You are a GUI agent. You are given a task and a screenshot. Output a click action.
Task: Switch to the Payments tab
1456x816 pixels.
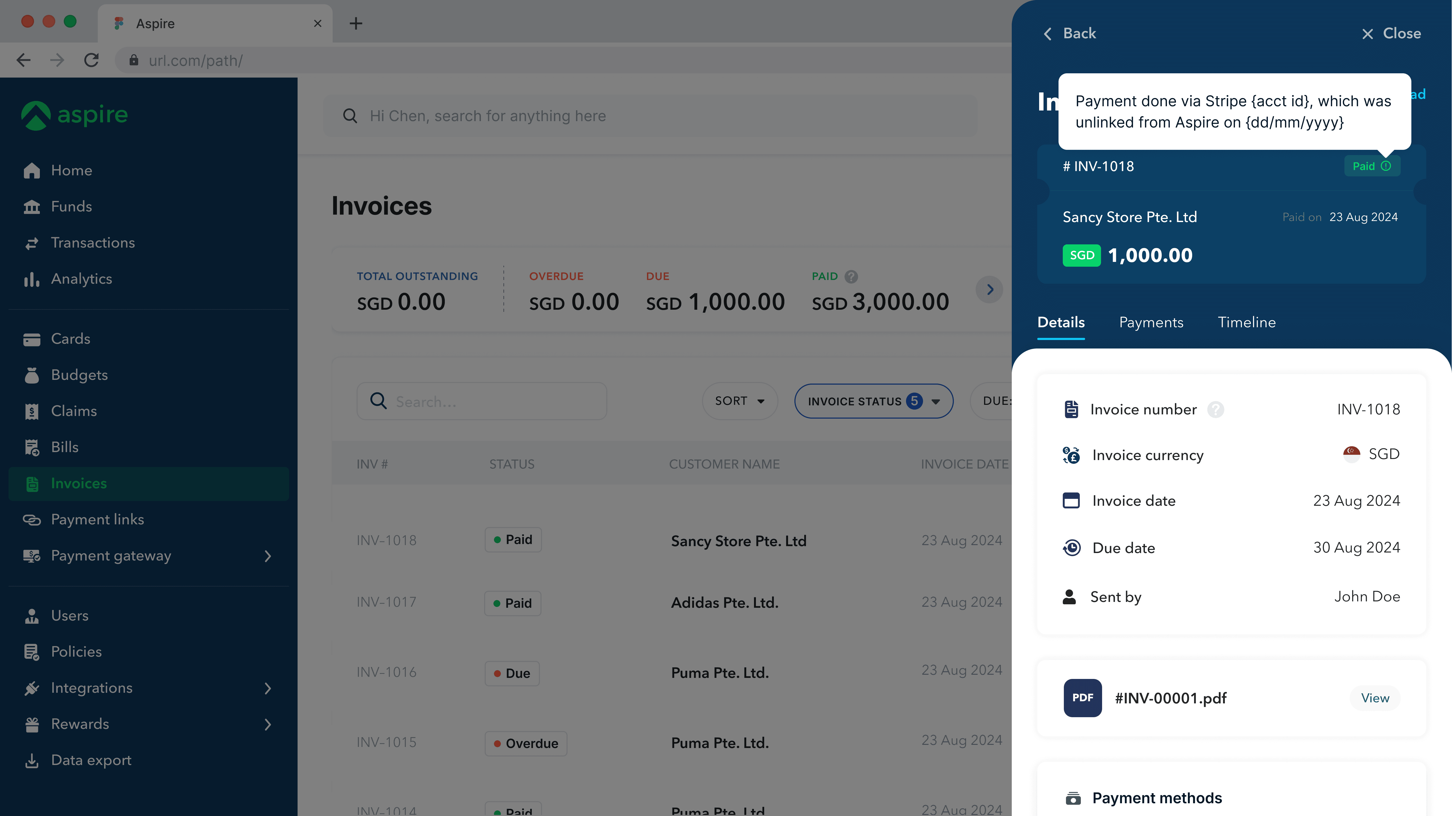(x=1151, y=322)
